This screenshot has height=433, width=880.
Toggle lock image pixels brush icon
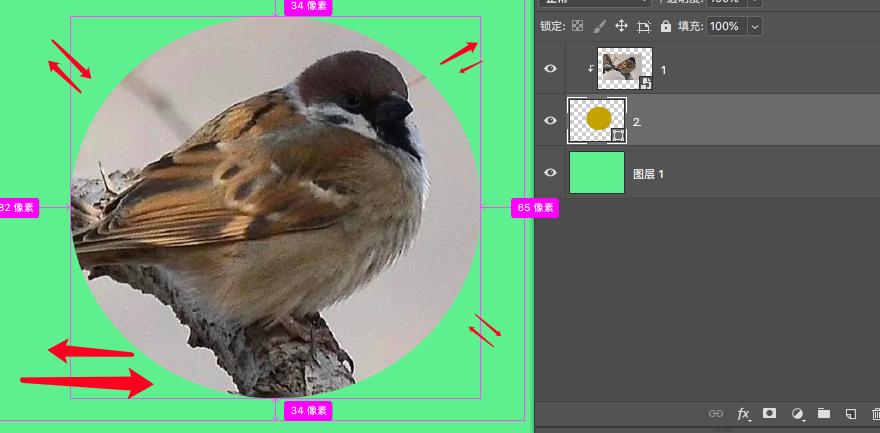(599, 26)
